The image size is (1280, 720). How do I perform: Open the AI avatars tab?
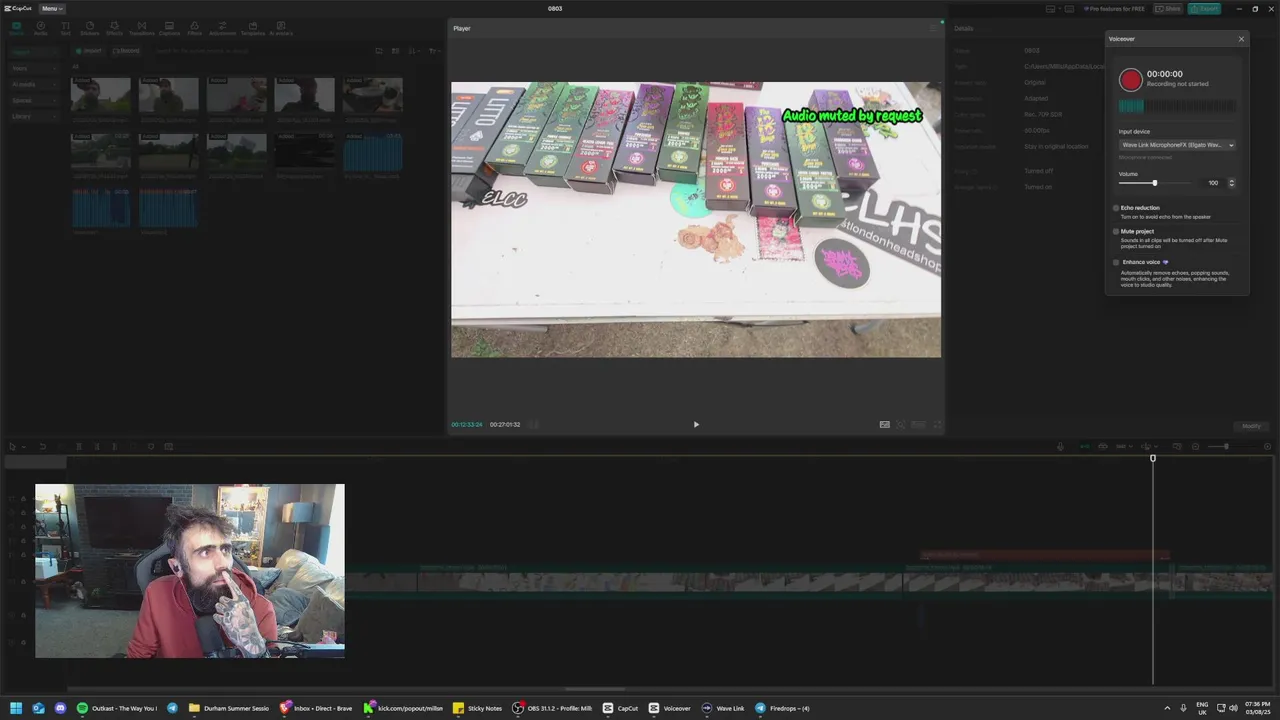click(x=281, y=28)
